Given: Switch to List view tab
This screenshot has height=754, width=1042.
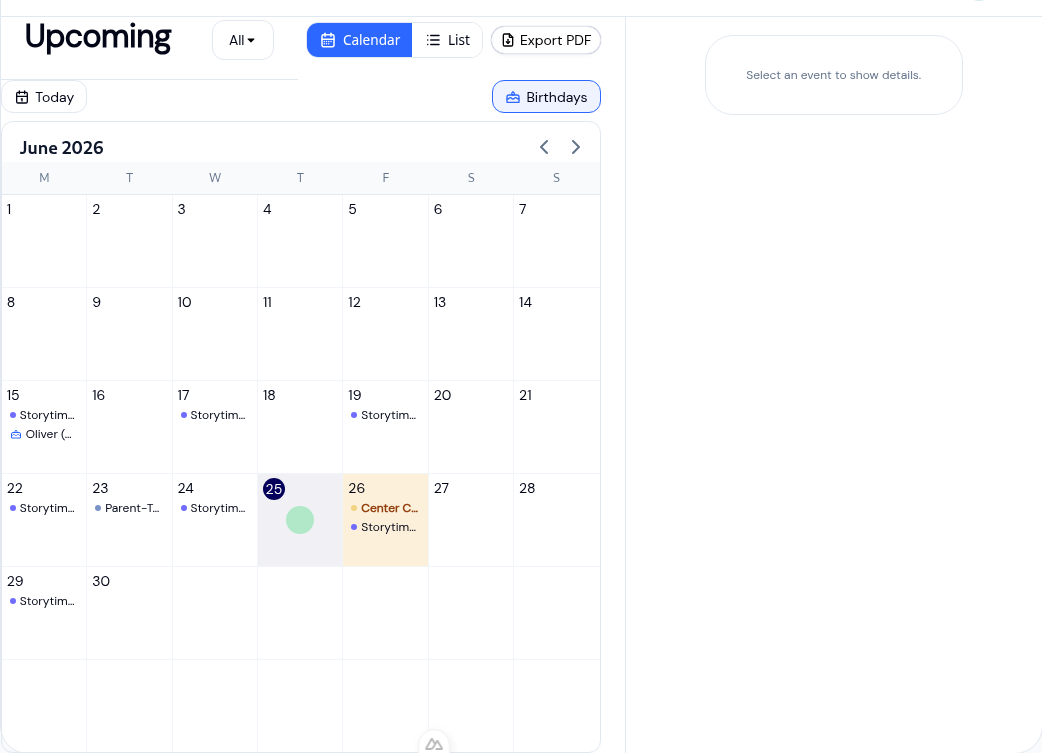Looking at the screenshot, I should click(447, 41).
